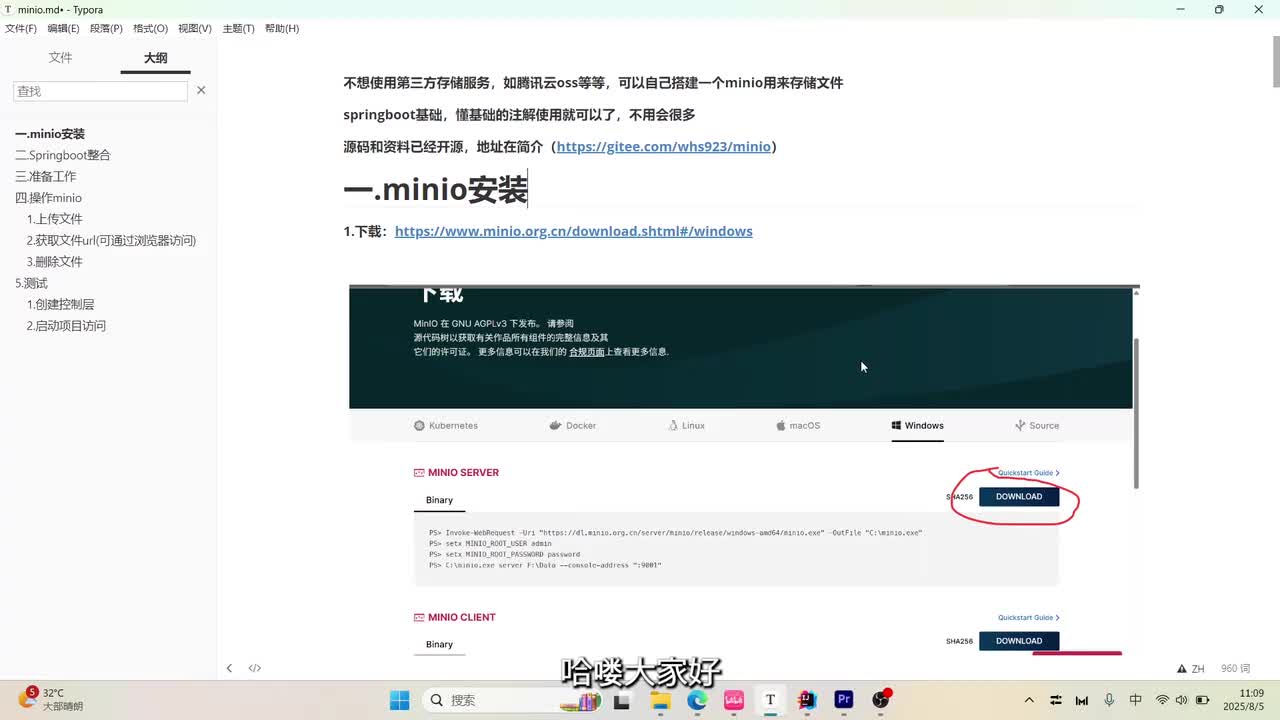The height and width of the screenshot is (720, 1280).
Task: Select the Docker platform tab in image
Action: [x=573, y=425]
